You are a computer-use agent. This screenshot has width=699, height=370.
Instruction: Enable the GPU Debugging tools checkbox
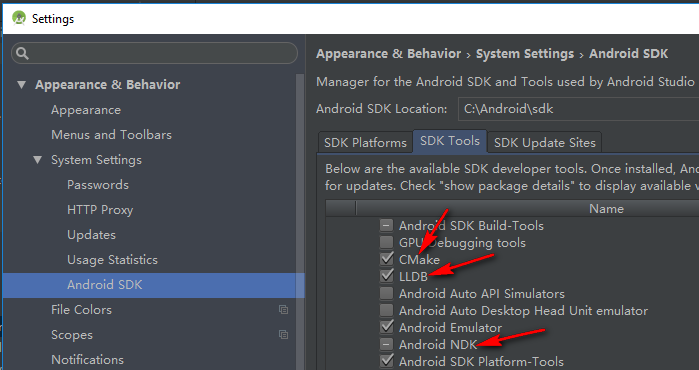pyautogui.click(x=387, y=243)
